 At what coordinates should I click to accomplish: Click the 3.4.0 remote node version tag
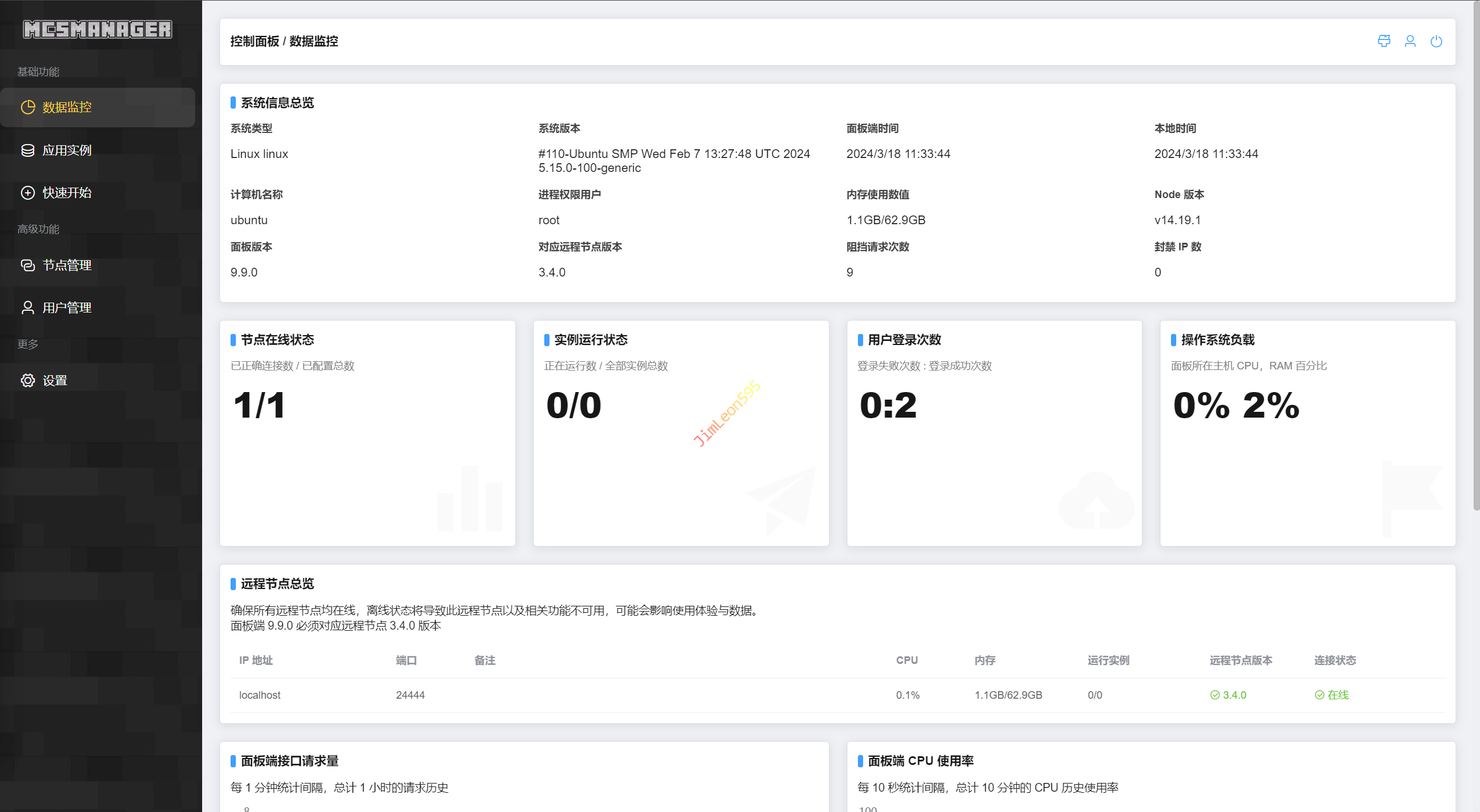point(1228,695)
